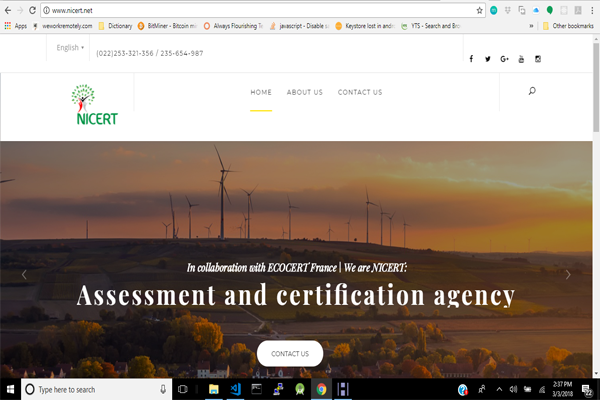Select CONTACT US in the navigation bar
Screen dimensions: 600x400
pyautogui.click(x=360, y=92)
